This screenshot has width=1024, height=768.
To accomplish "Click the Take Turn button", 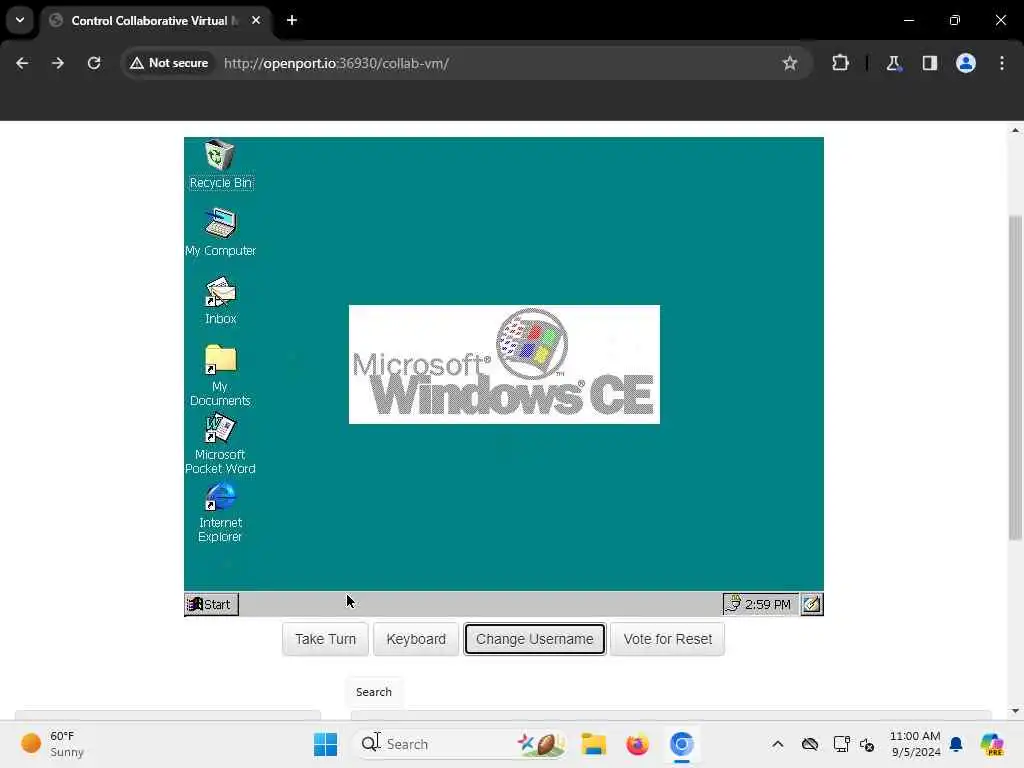I will 325,639.
